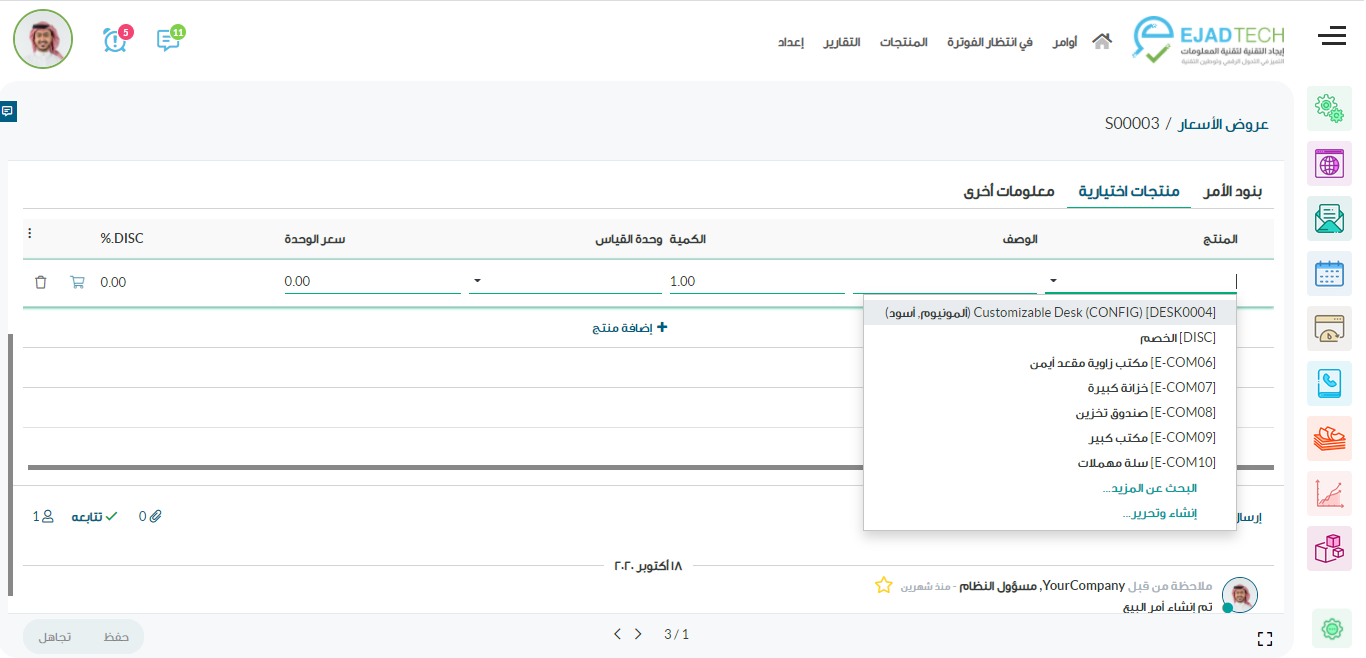The image size is (1366, 658).
Task: Open the inventory boxes app in sidebar
Action: point(1329,548)
